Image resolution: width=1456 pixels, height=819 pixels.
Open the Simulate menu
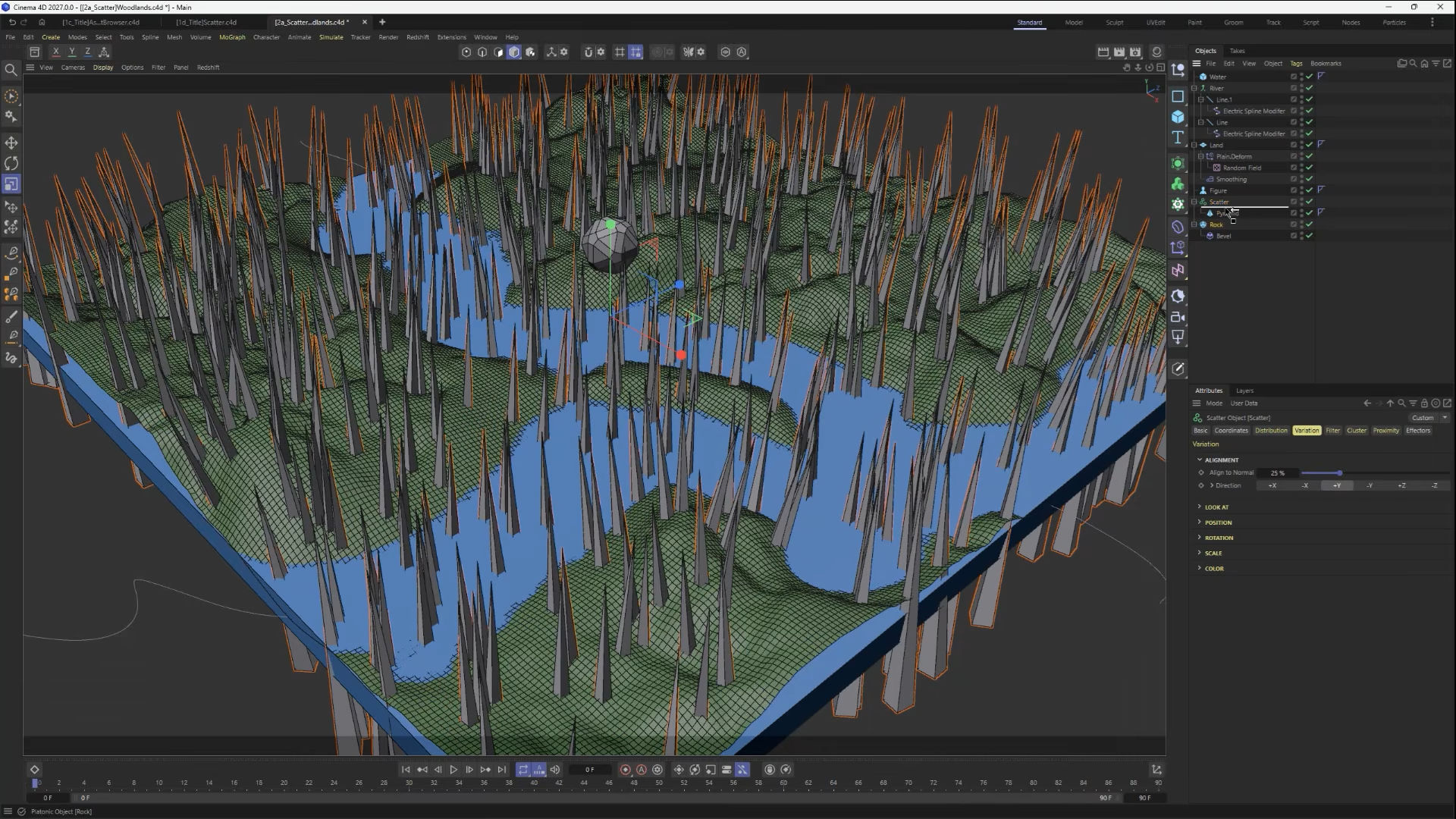(331, 37)
